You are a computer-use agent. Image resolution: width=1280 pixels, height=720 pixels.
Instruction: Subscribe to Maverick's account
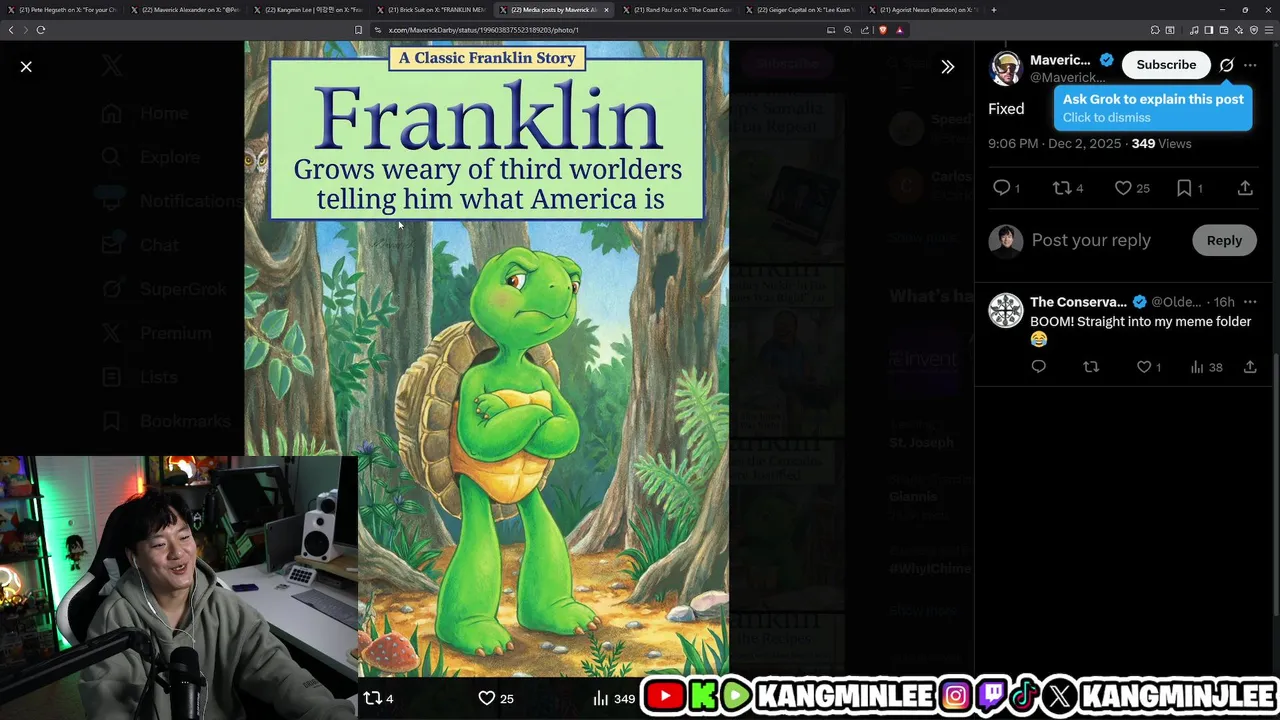pyautogui.click(x=1166, y=65)
